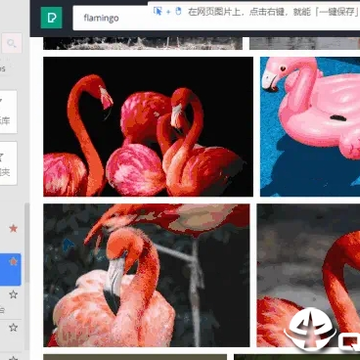This screenshot has width=360, height=360.
Task: Click the left sidebar vertical scrollbar
Action: 27,243
